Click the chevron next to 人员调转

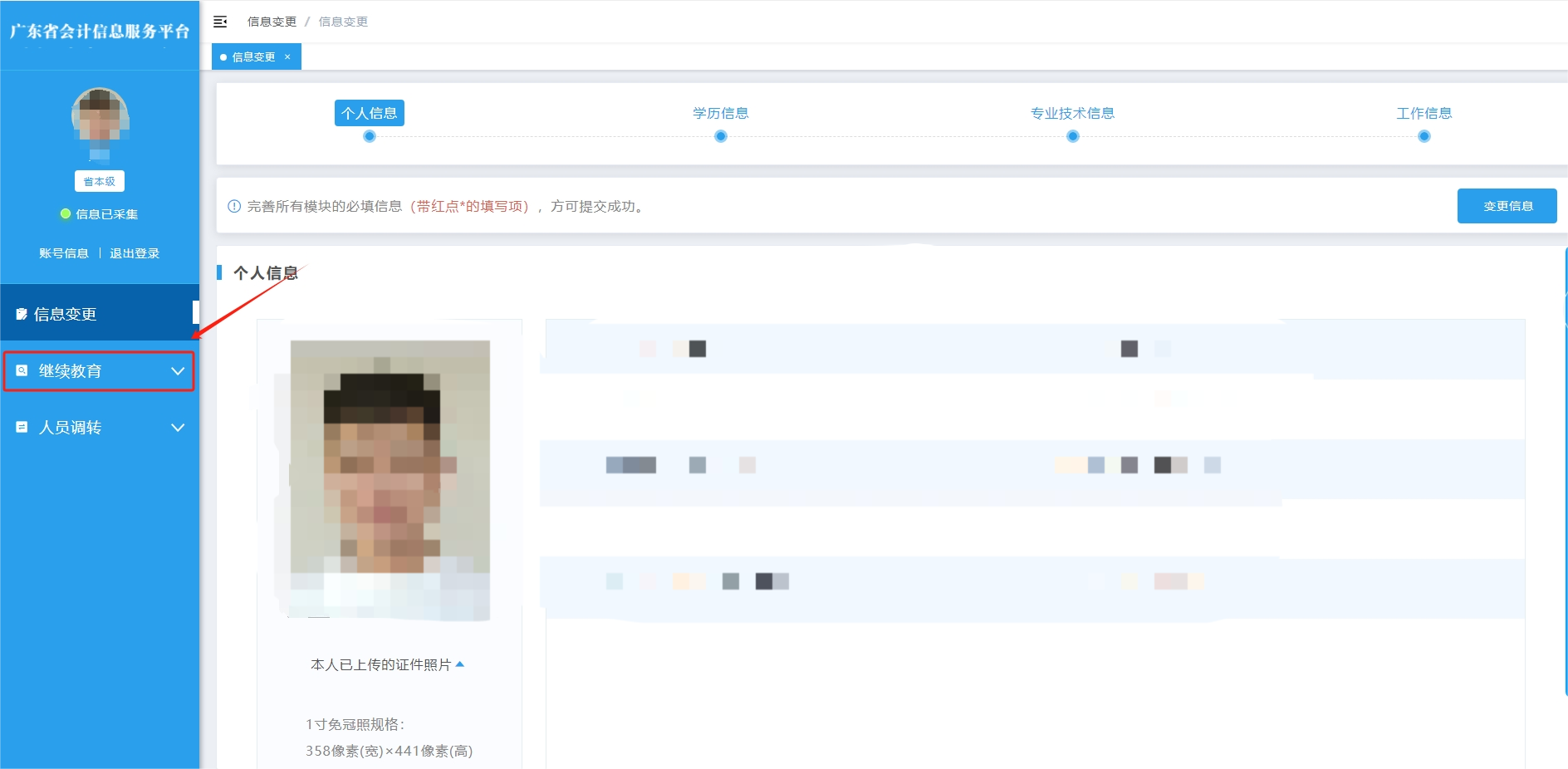178,428
